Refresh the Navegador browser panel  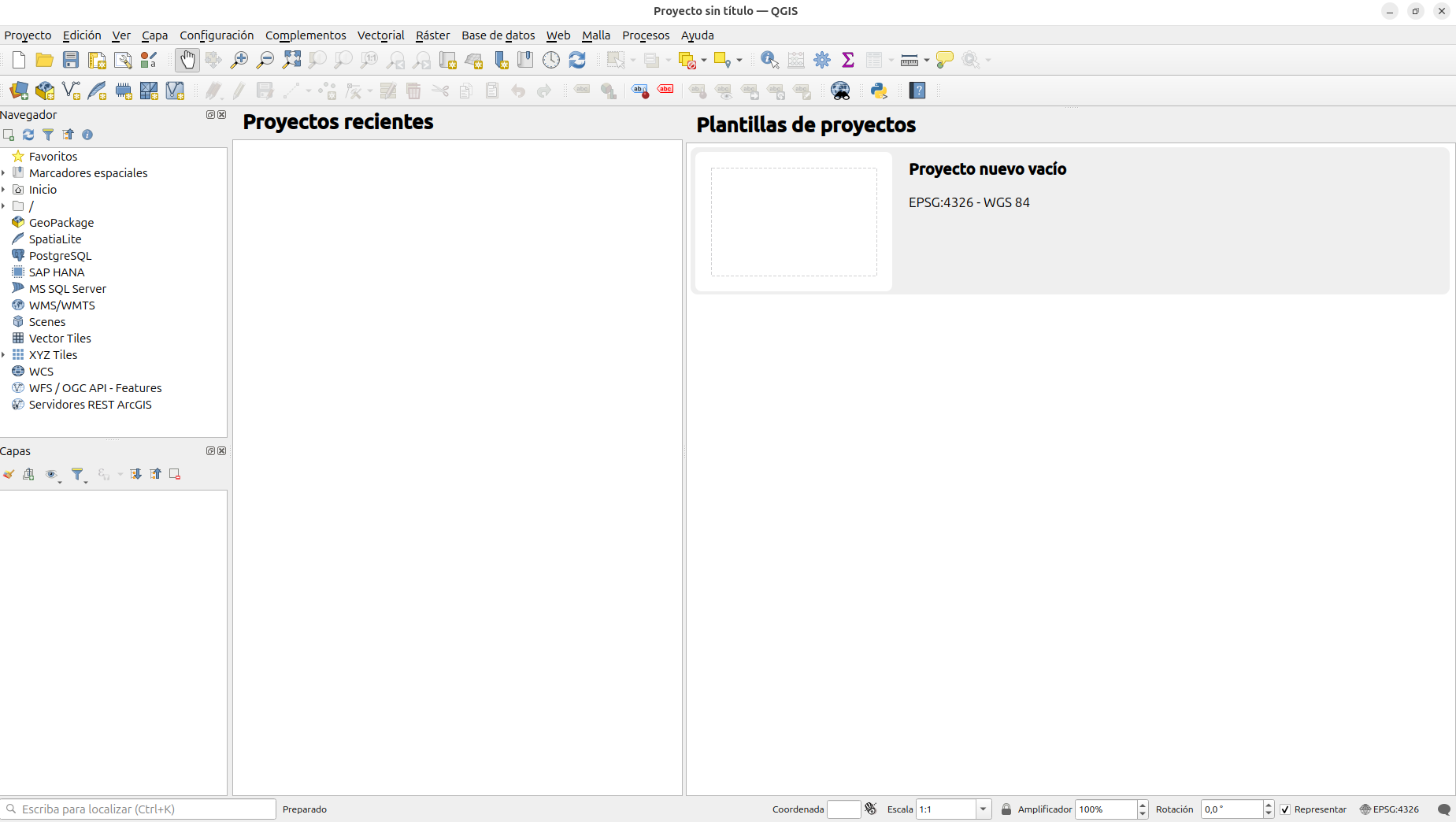coord(28,135)
